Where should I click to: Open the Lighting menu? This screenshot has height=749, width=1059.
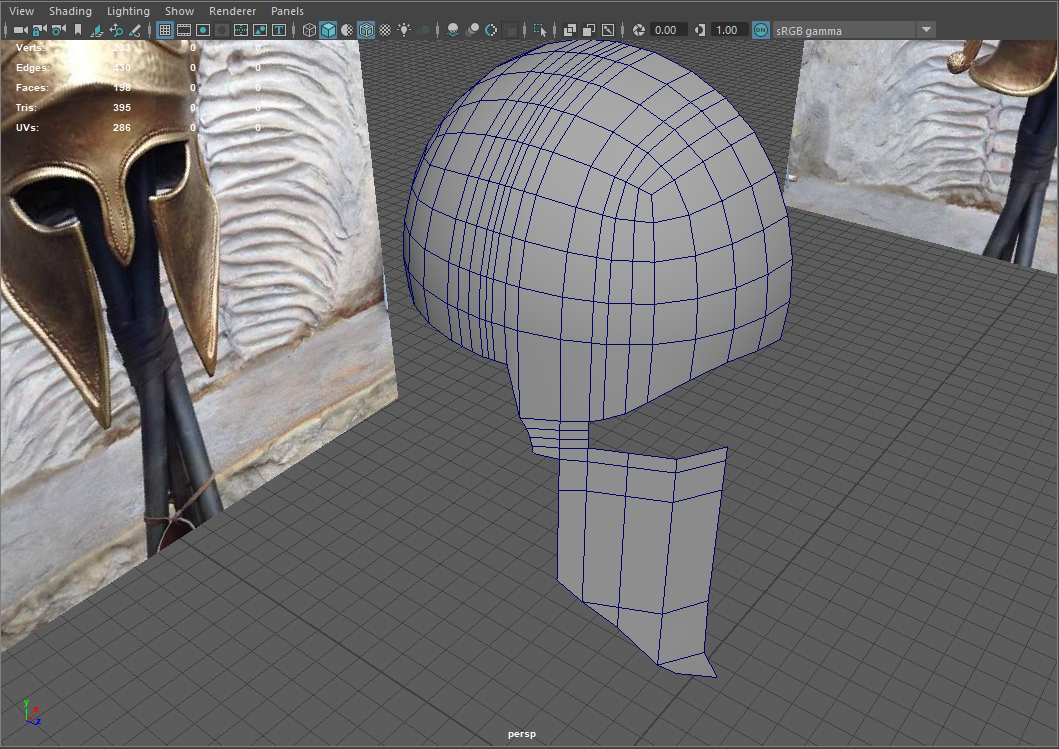(128, 11)
